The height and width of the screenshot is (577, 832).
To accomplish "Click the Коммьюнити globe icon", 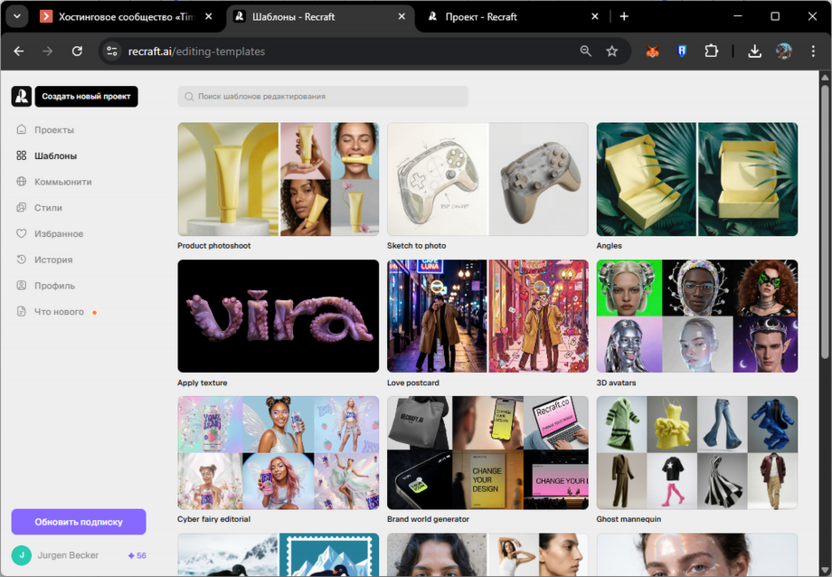I will coord(21,182).
